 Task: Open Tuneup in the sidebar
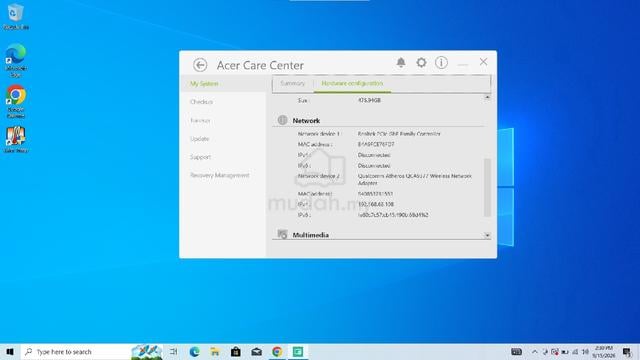[200, 120]
